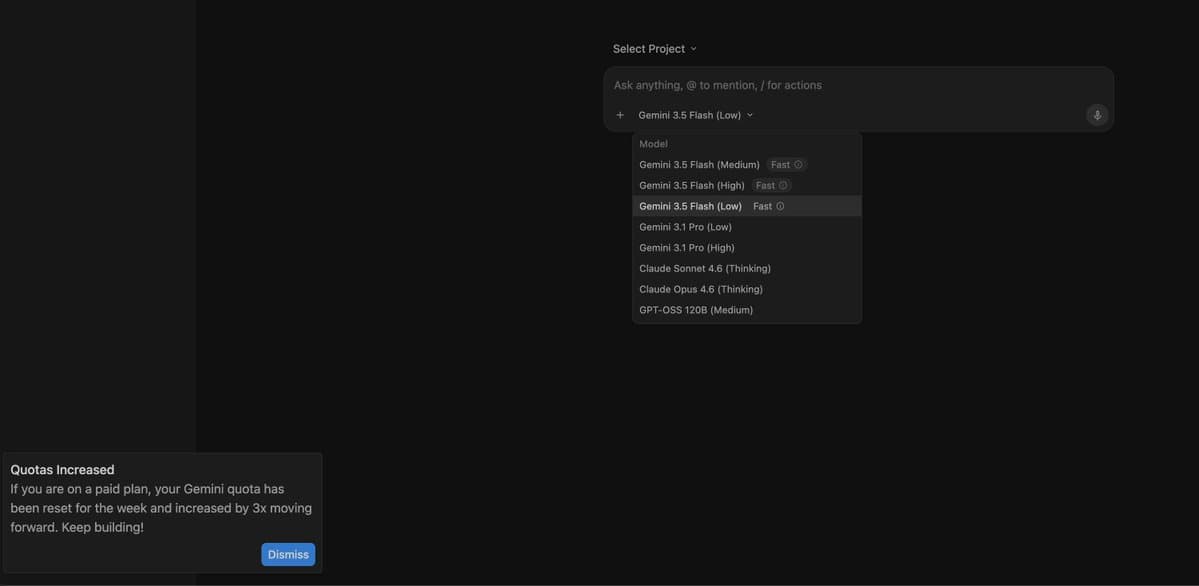The width and height of the screenshot is (1199, 586).
Task: Pick Gemini 3.1 Pro (Low) from list
Action: coord(747,227)
